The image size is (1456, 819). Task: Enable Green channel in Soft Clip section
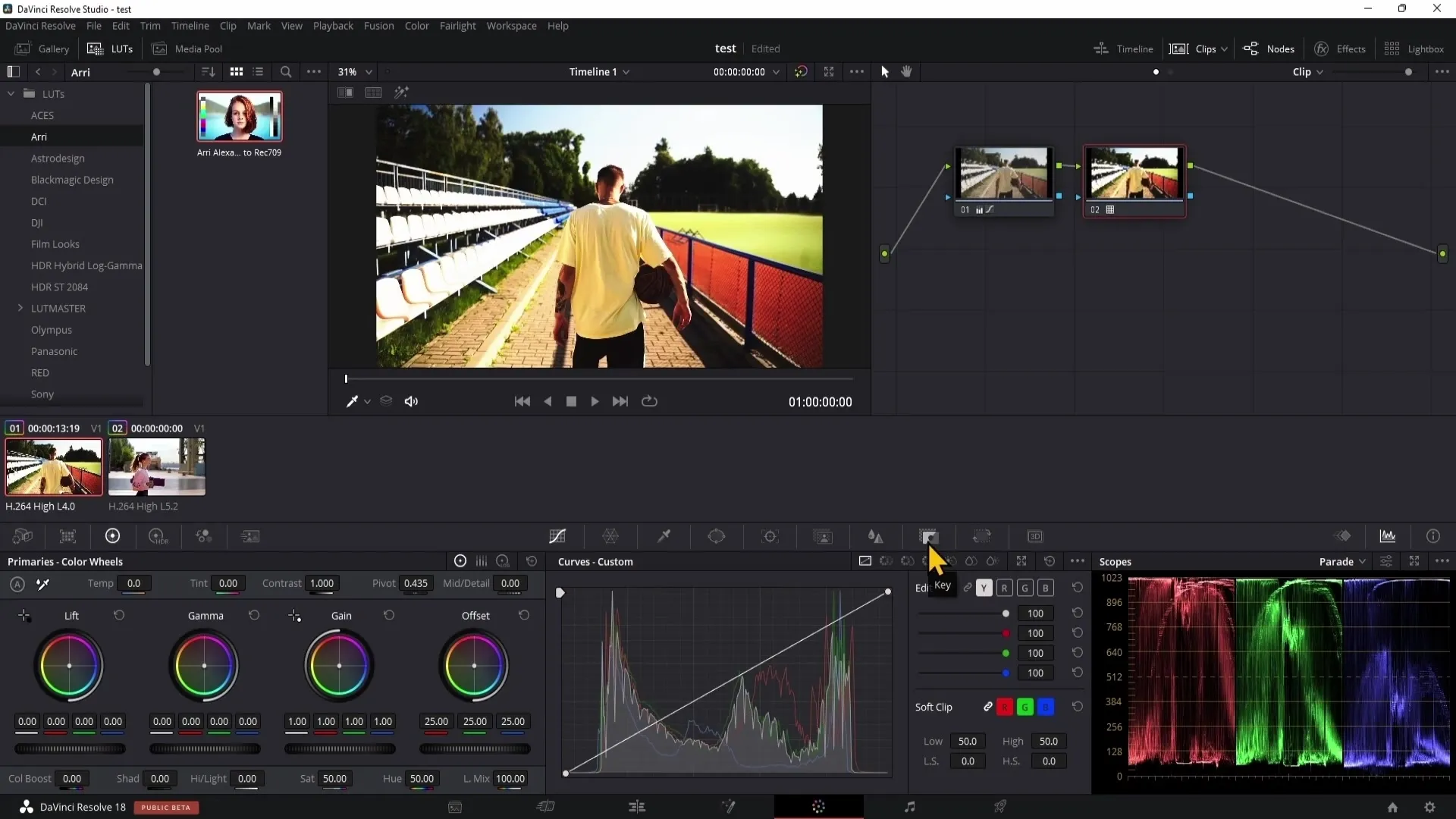(x=1025, y=706)
